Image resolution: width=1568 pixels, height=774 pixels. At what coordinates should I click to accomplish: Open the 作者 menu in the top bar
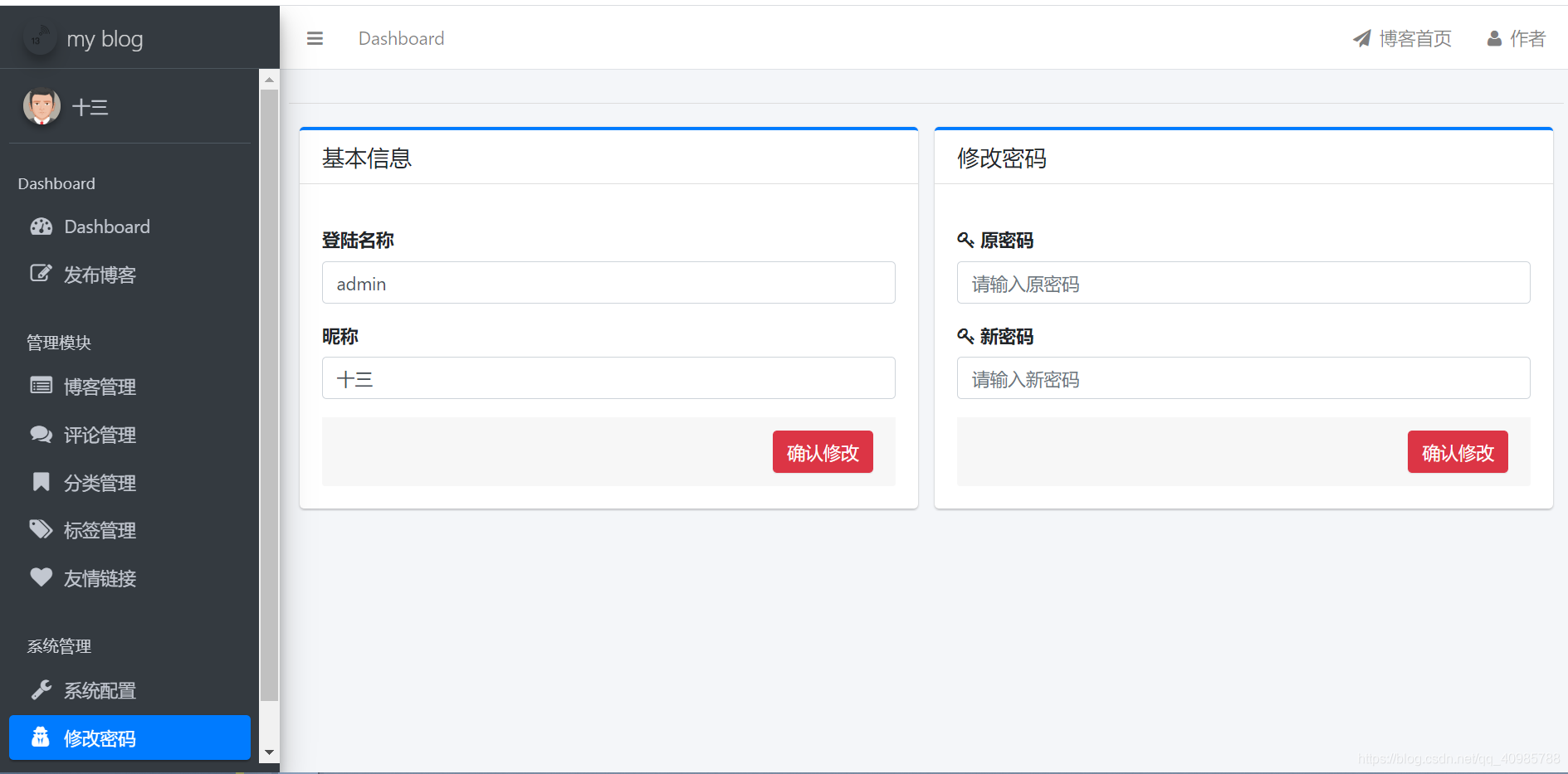(x=1516, y=38)
